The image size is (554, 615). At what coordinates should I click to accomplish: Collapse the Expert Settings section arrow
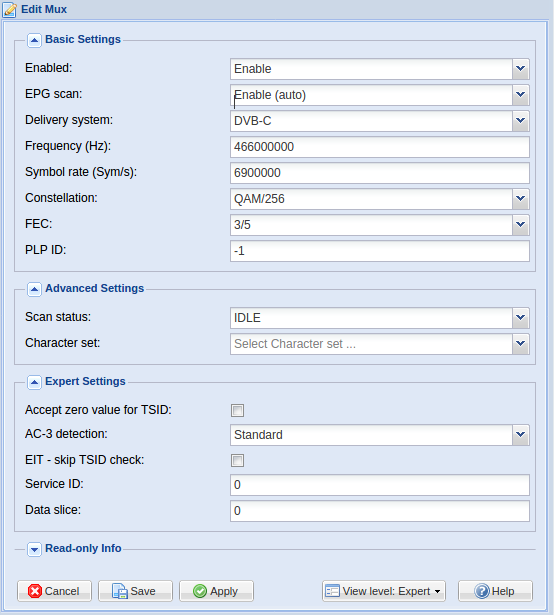(34, 382)
